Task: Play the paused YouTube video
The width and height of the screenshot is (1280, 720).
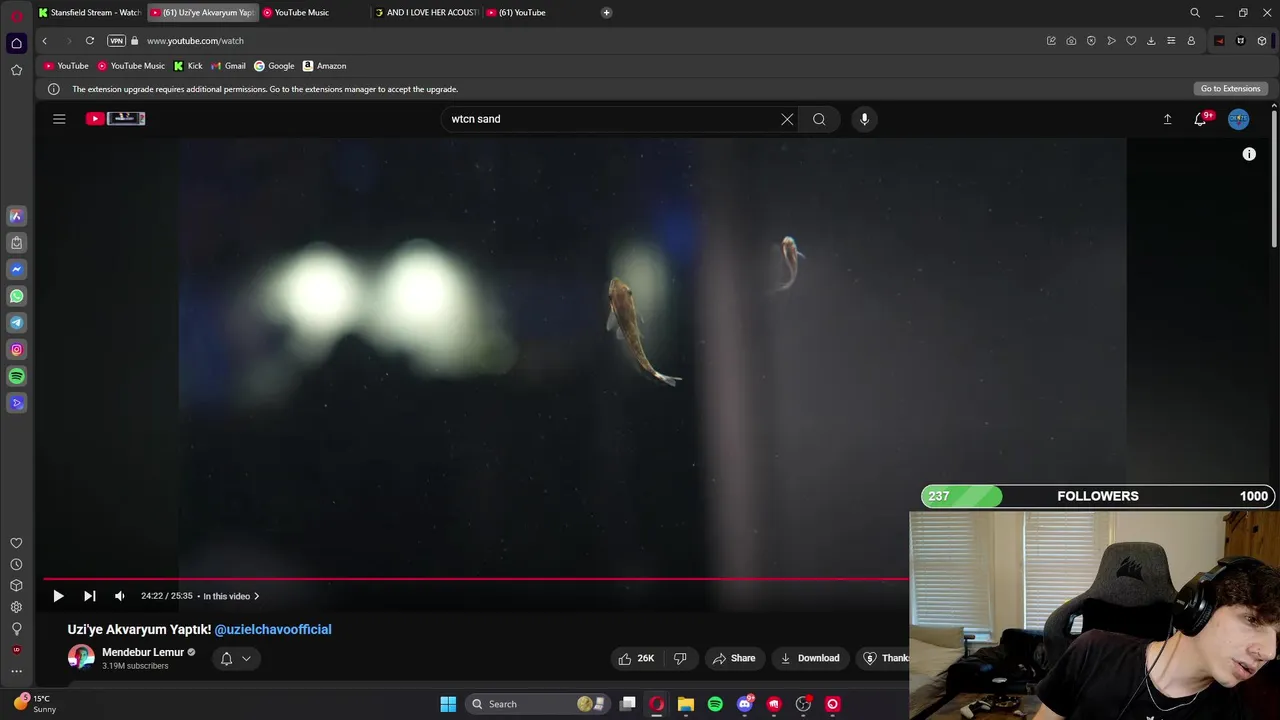Action: (58, 596)
